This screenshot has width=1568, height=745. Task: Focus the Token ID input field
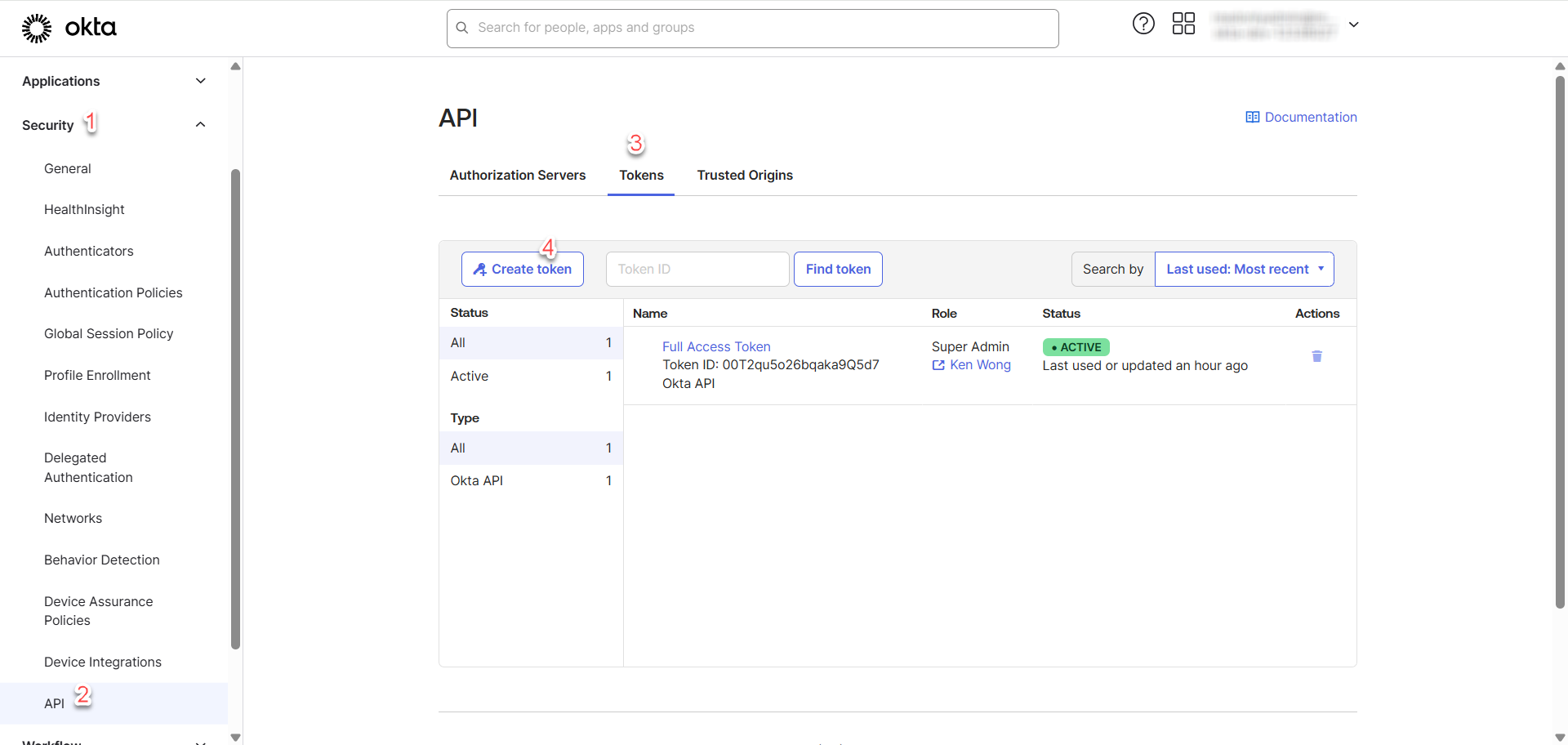[697, 270]
